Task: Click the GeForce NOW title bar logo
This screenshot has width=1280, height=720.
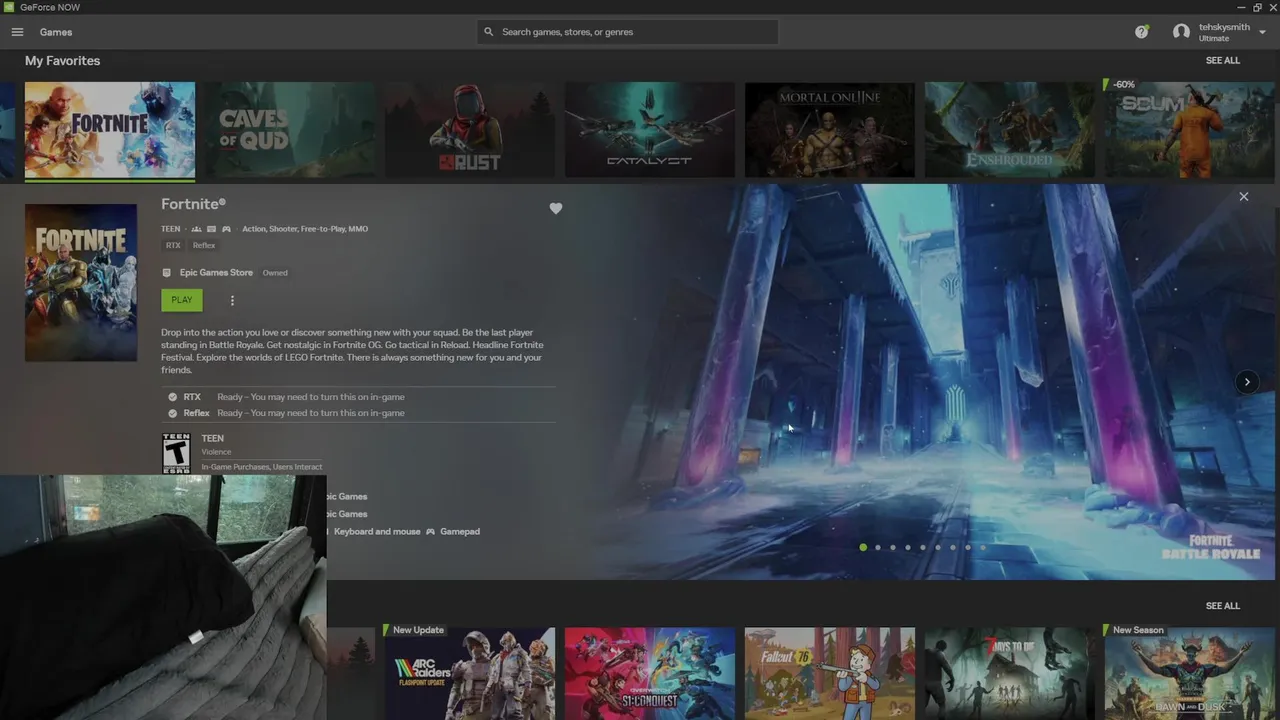Action: tap(9, 7)
